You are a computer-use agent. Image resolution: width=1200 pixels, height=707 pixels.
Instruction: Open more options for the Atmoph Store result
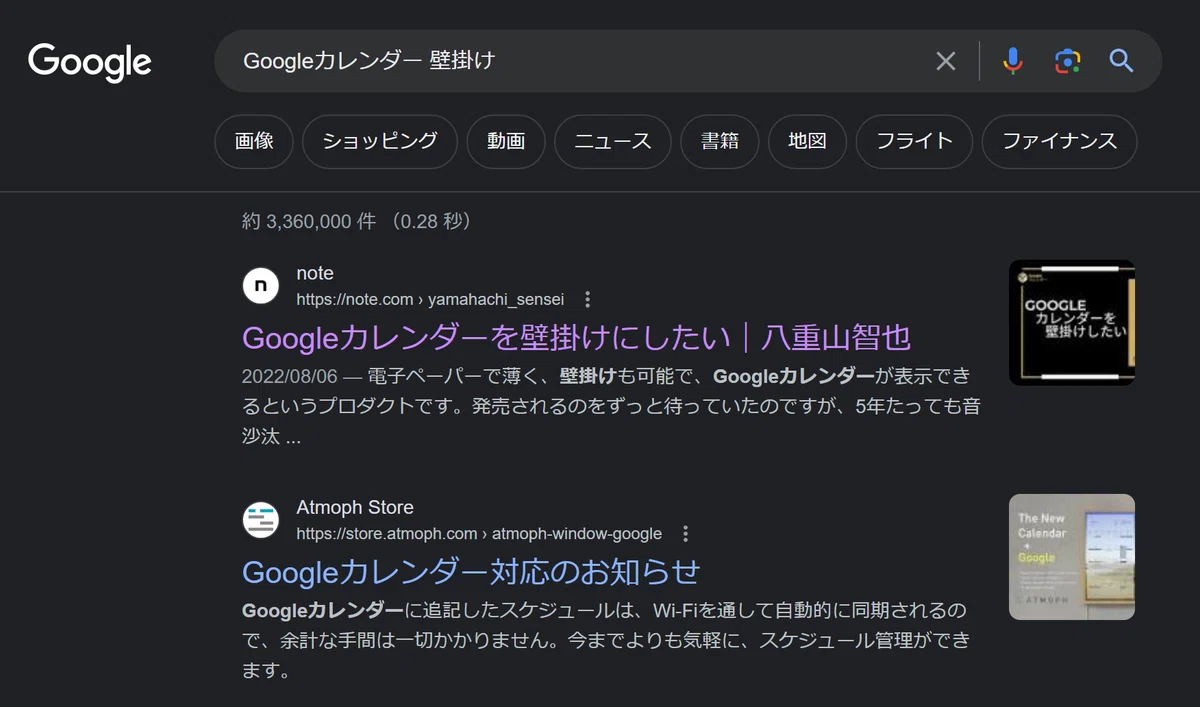tap(685, 533)
